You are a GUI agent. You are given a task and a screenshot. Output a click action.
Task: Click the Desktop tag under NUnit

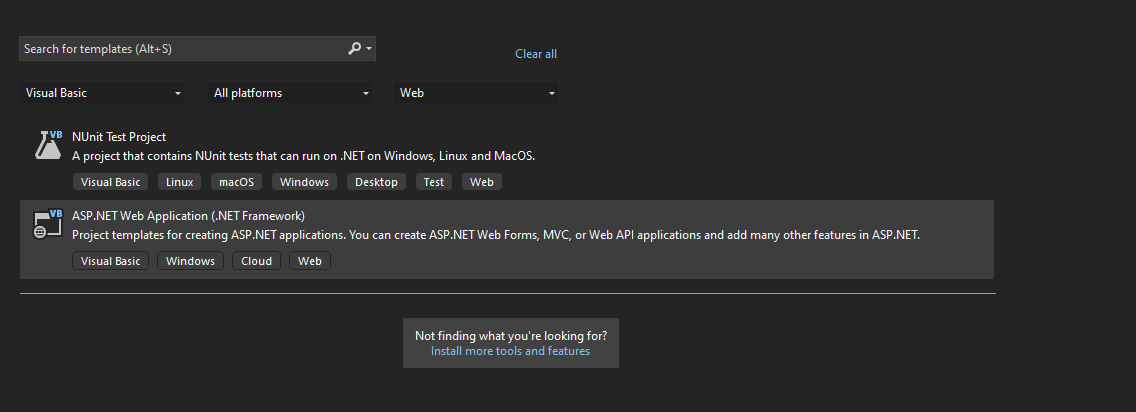pos(377,182)
